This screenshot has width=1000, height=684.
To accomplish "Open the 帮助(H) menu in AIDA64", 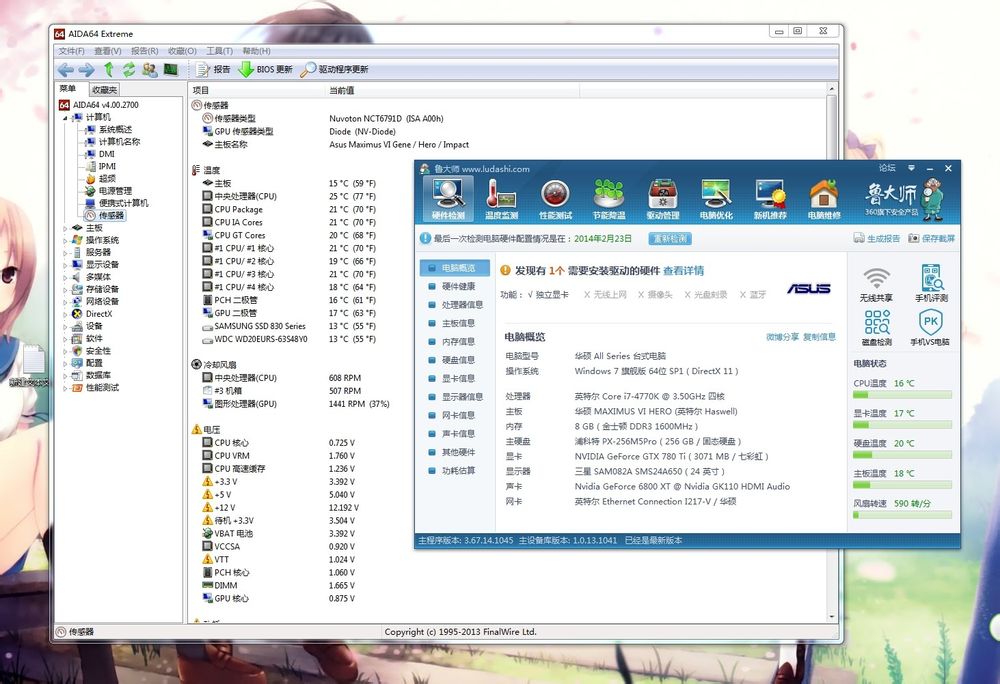I will (256, 51).
